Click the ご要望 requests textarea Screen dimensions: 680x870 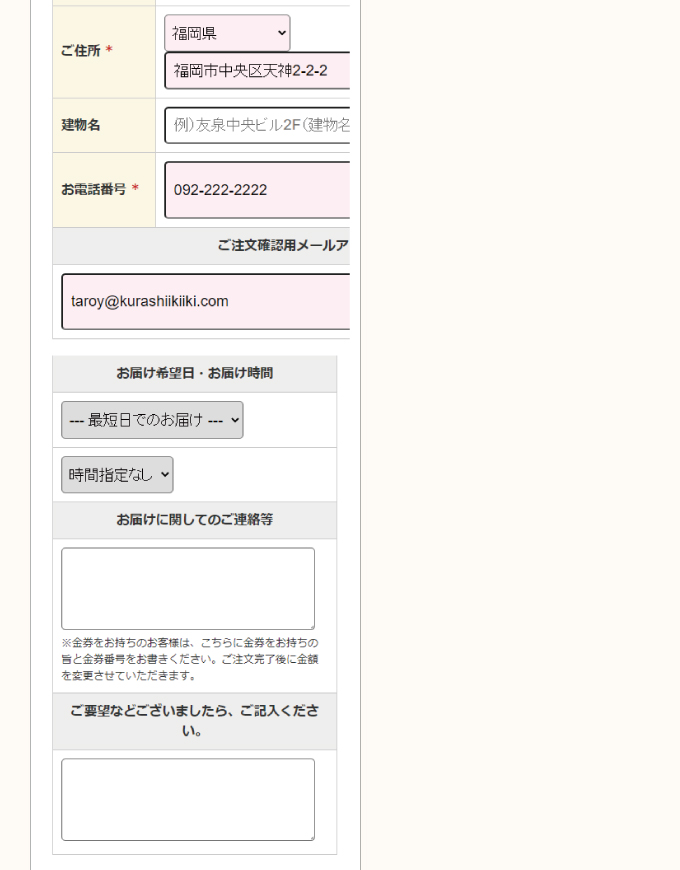pyautogui.click(x=188, y=800)
